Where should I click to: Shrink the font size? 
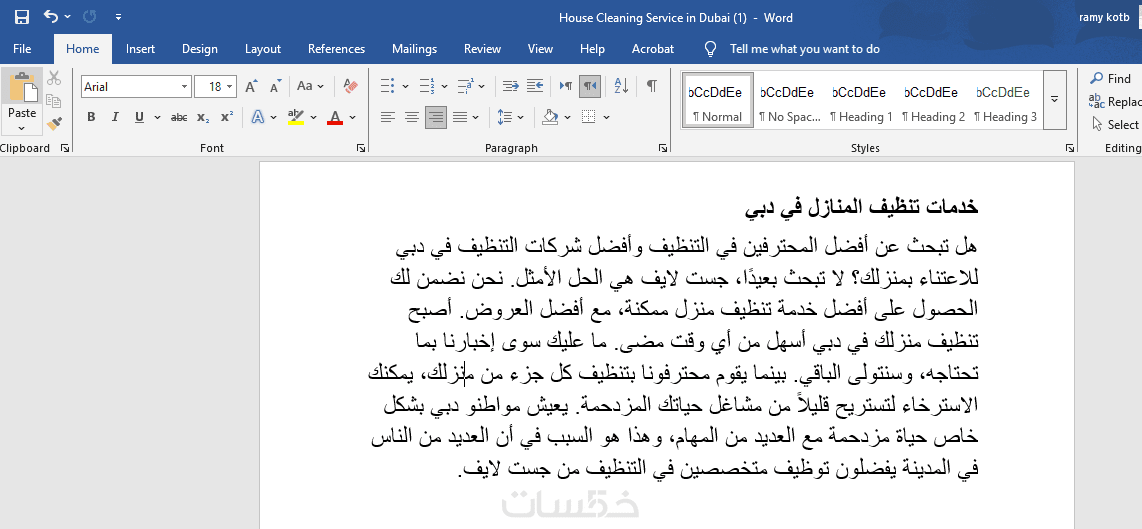tap(275, 87)
